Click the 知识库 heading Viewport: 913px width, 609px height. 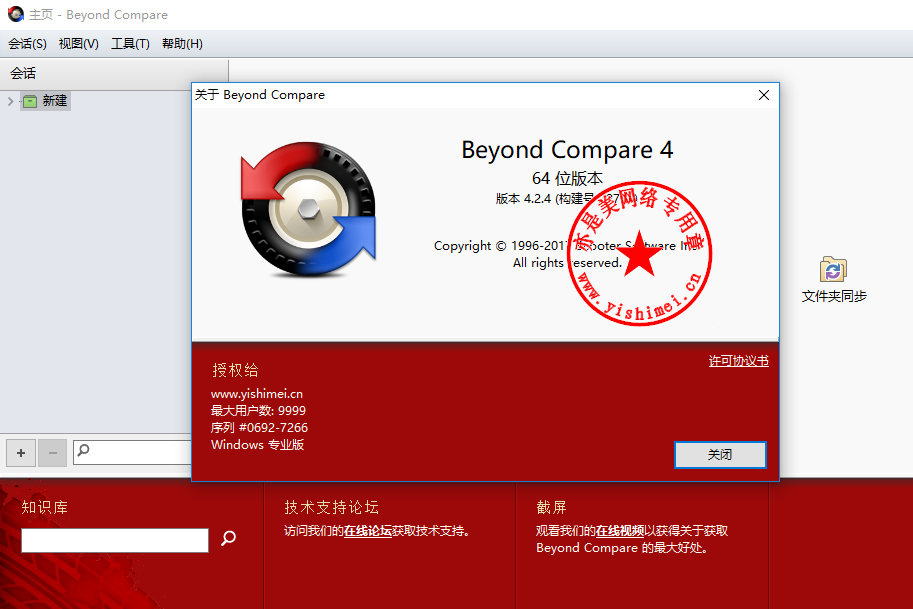45,508
